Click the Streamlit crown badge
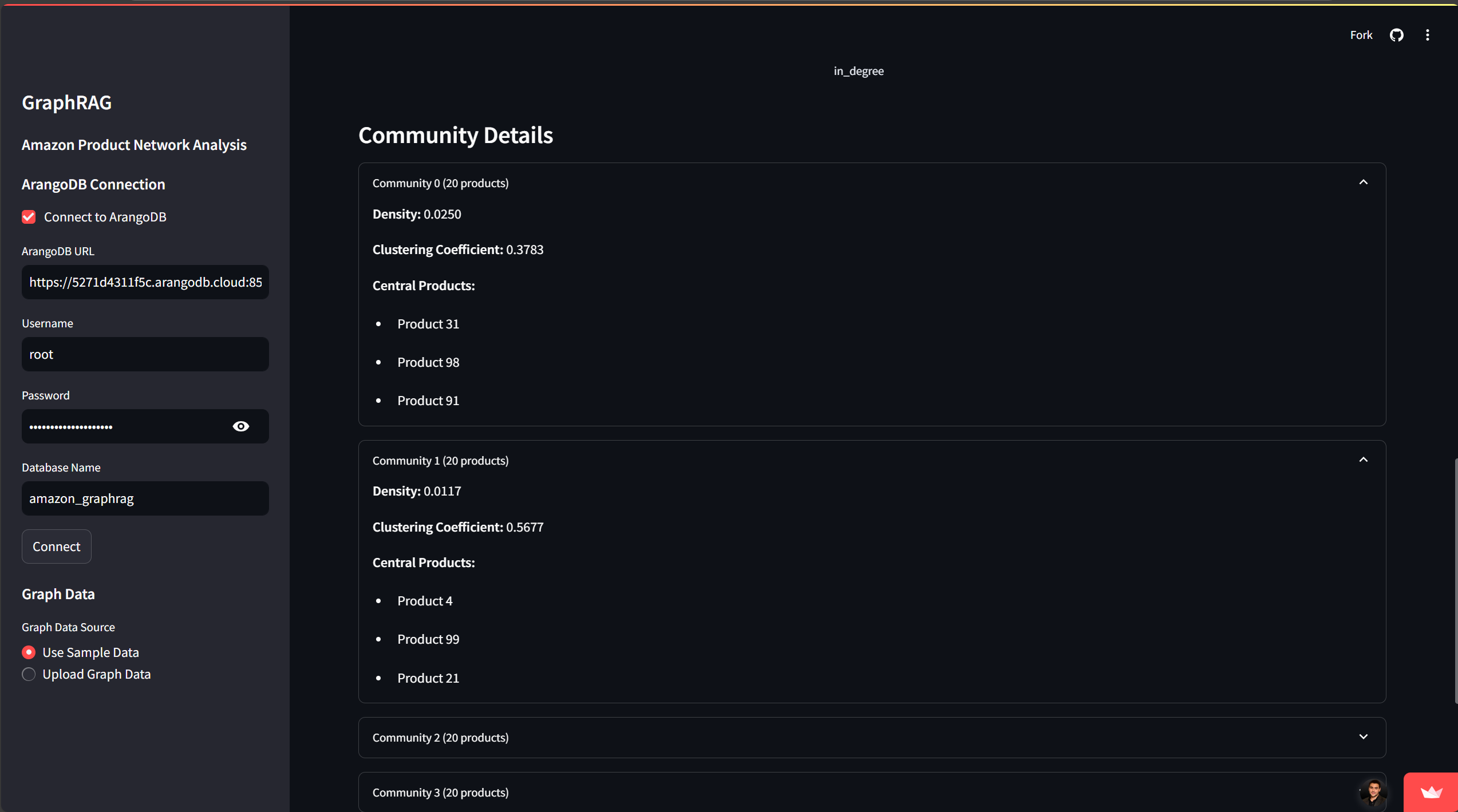This screenshot has height=812, width=1458. coord(1431,792)
